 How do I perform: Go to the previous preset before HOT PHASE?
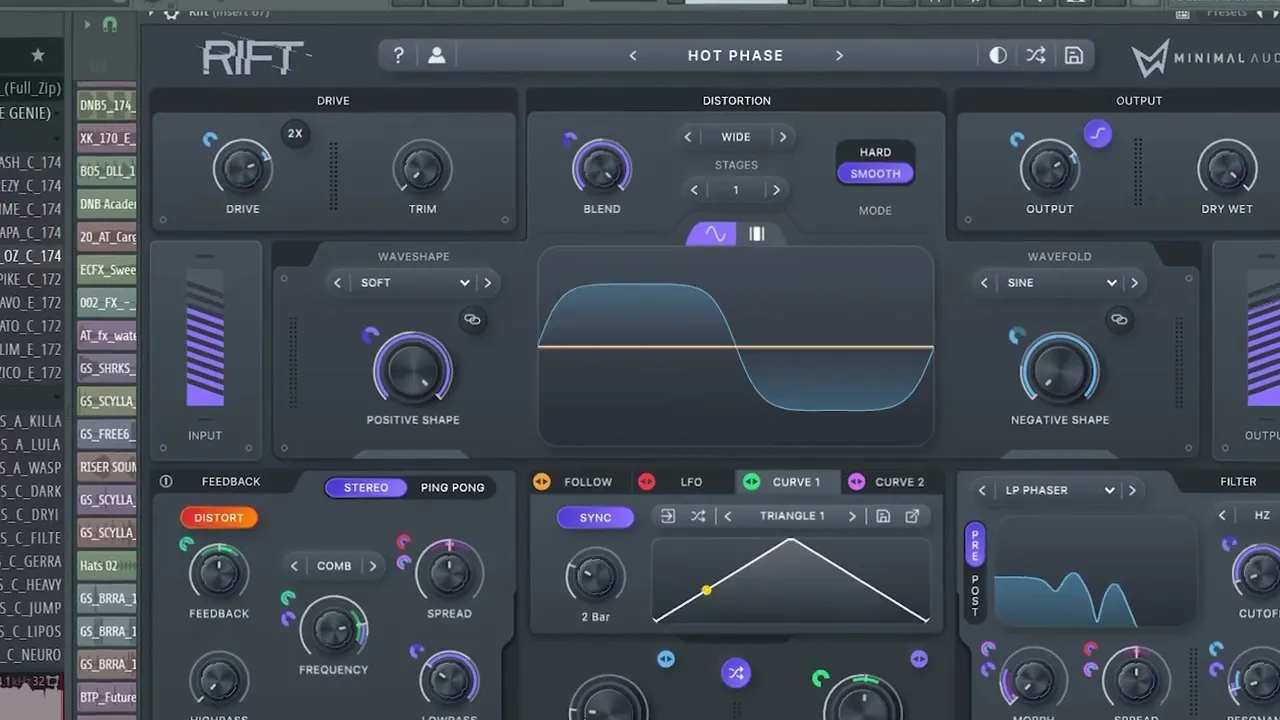click(x=633, y=56)
